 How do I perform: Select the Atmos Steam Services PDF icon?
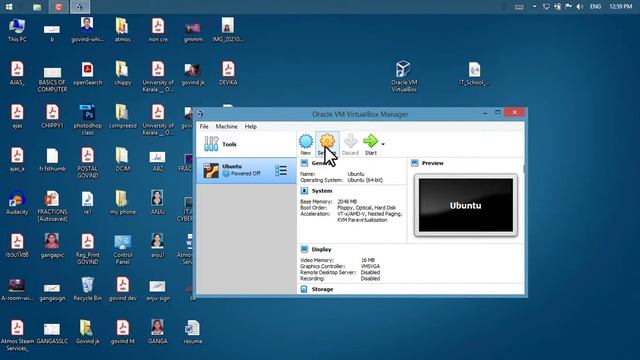[17, 336]
